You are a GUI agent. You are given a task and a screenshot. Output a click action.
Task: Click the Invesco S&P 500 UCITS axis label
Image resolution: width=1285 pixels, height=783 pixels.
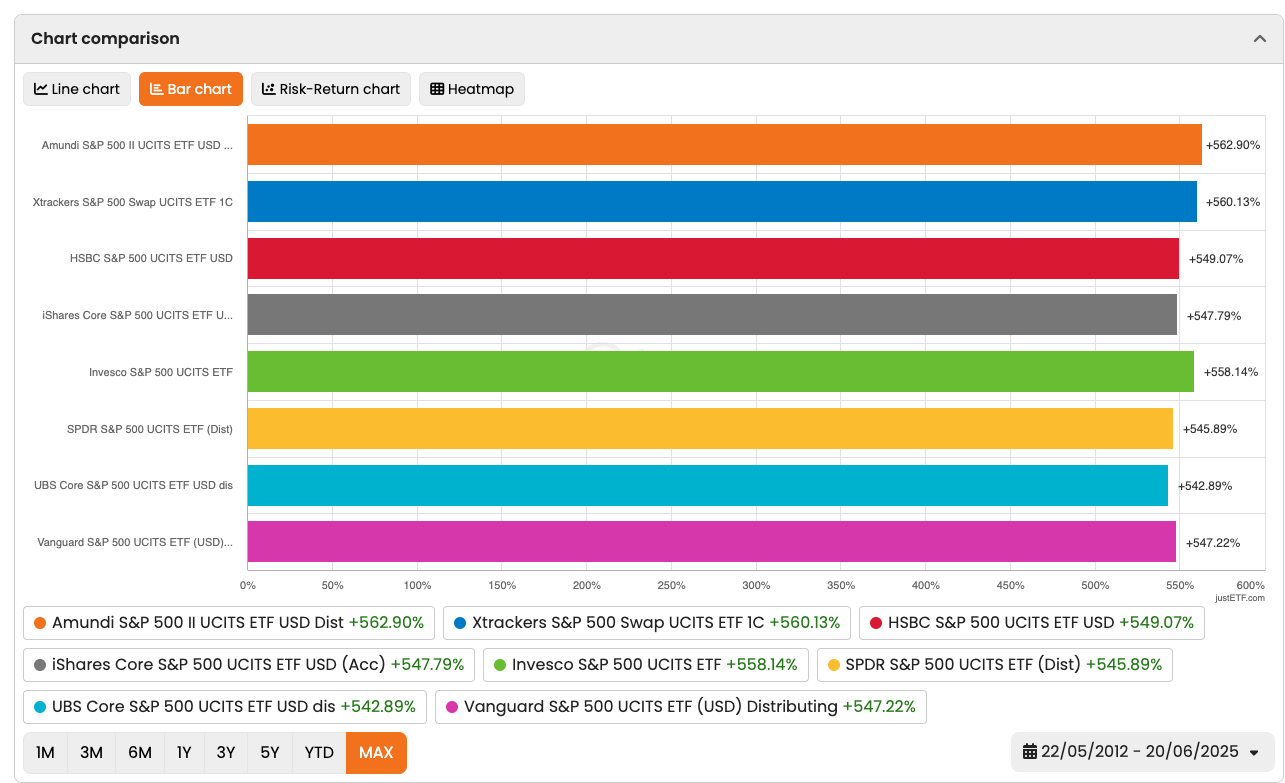[x=161, y=372]
